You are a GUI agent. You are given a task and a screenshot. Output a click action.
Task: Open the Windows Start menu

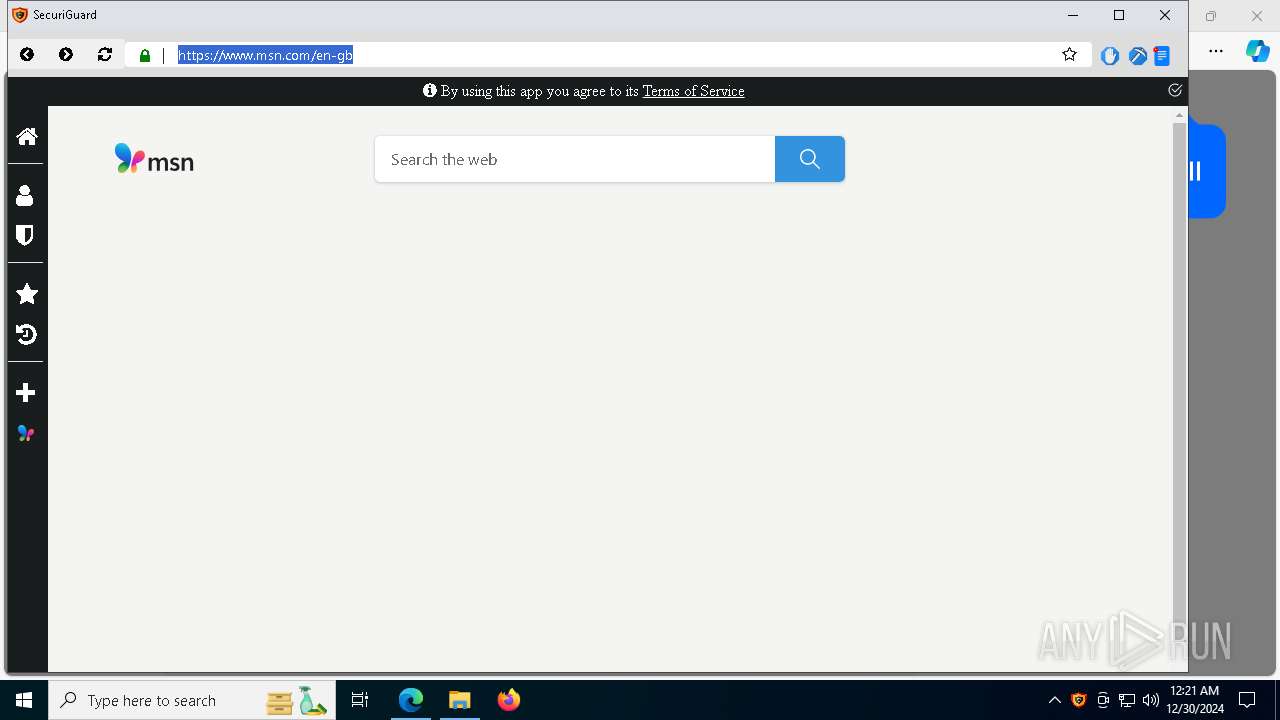[x=24, y=700]
